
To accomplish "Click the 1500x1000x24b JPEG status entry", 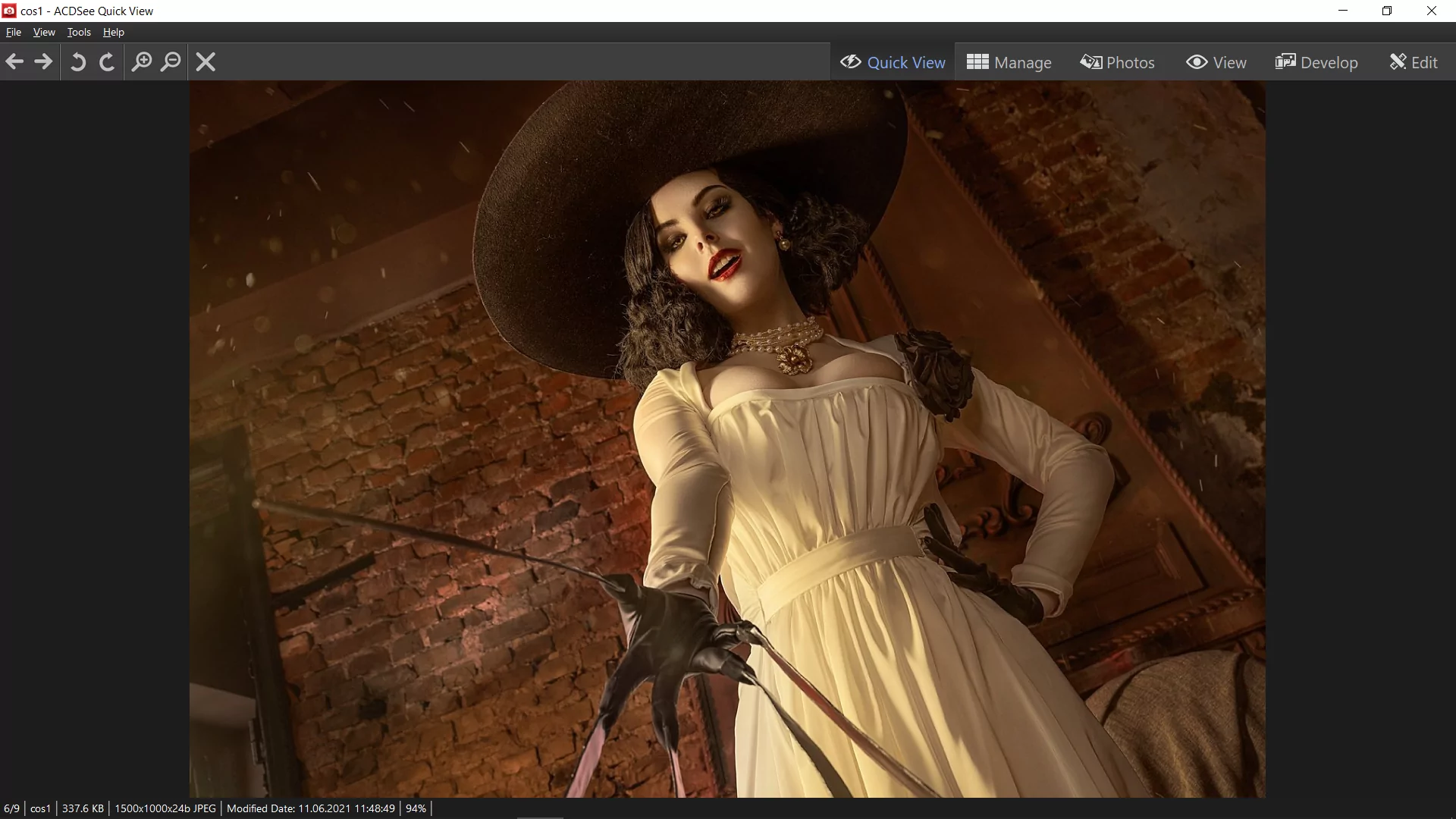I will tap(165, 808).
